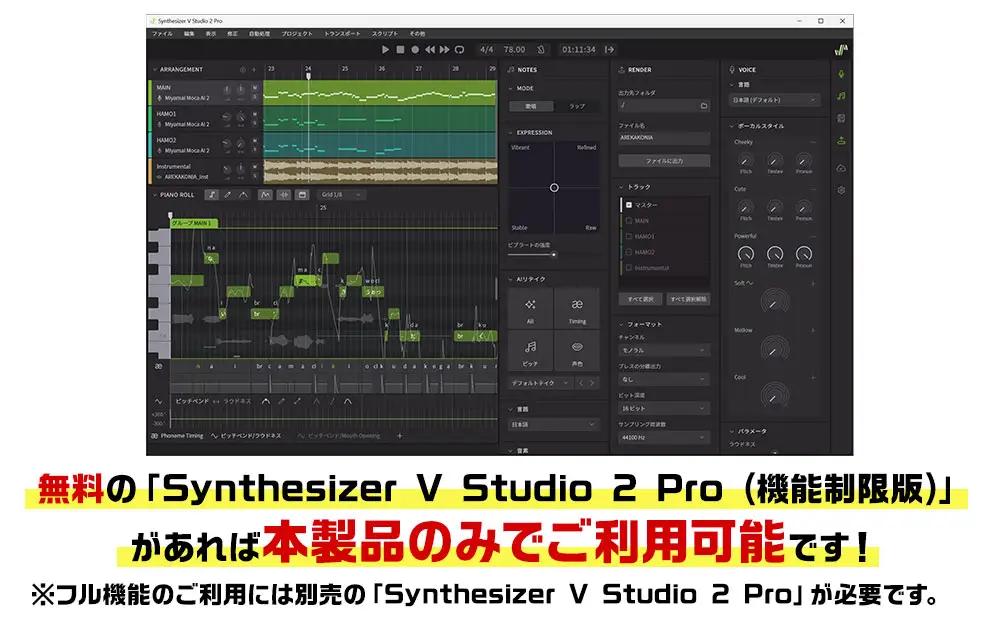The image size is (1000, 620).
Task: Click the phoneme ae icon below piano roll
Action: click(x=158, y=366)
